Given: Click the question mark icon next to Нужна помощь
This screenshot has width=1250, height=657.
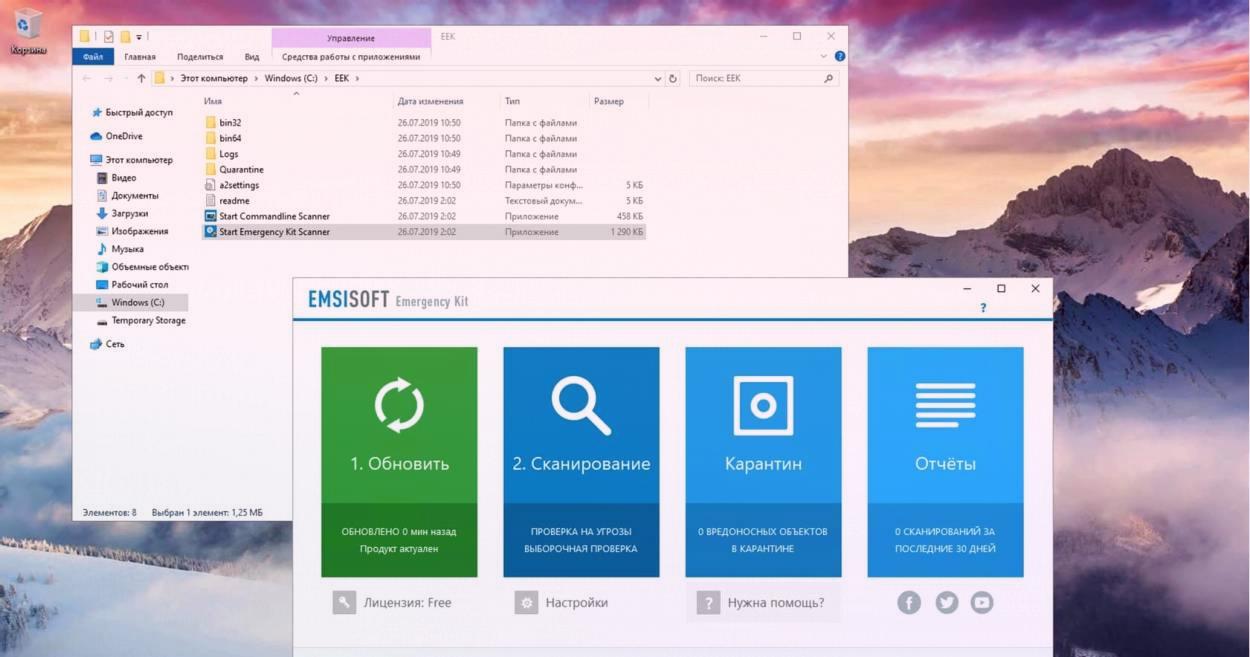Looking at the screenshot, I should click(x=708, y=602).
